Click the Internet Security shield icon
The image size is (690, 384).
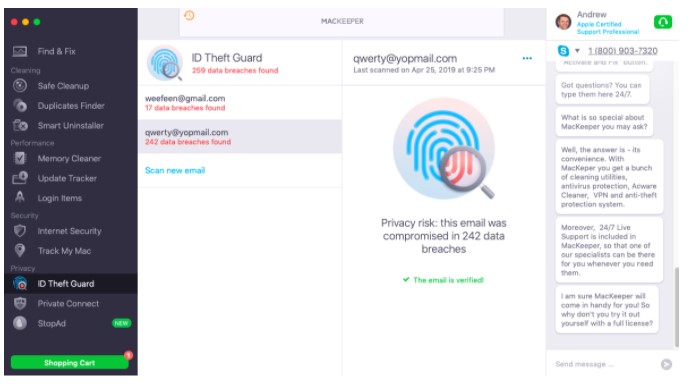coord(20,230)
